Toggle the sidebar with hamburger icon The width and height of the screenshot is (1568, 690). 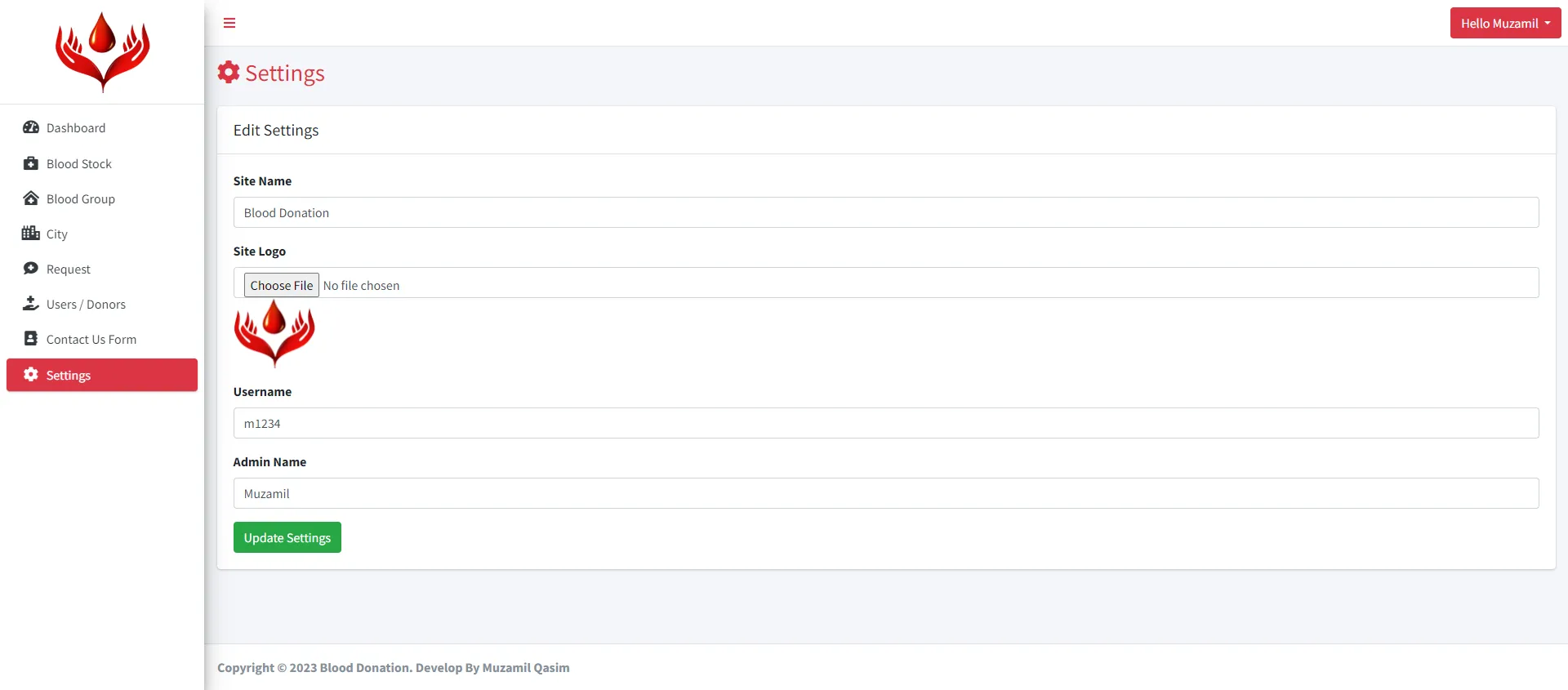click(x=229, y=23)
